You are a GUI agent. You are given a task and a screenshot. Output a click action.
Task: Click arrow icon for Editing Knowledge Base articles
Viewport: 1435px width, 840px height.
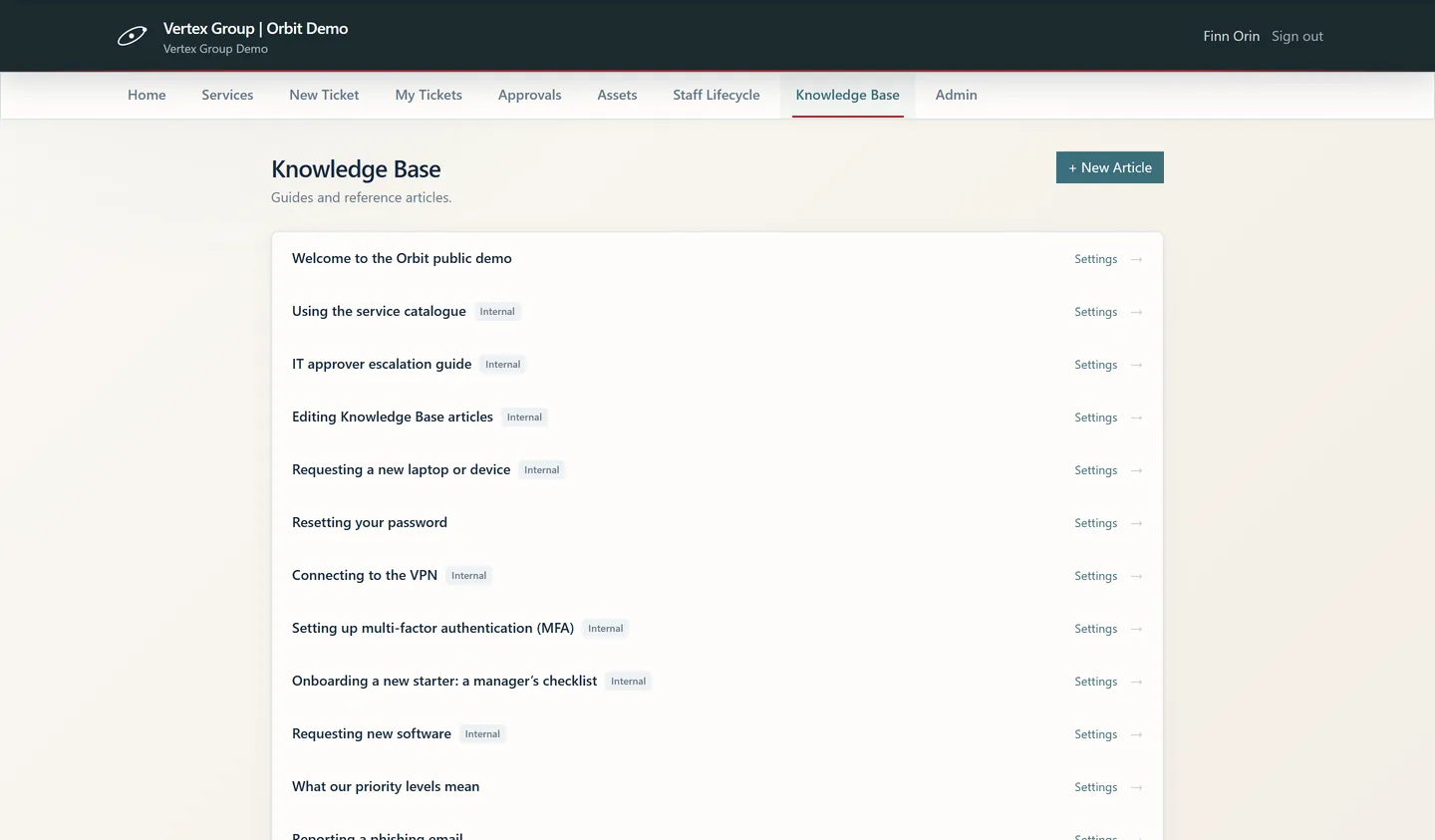[x=1136, y=418]
